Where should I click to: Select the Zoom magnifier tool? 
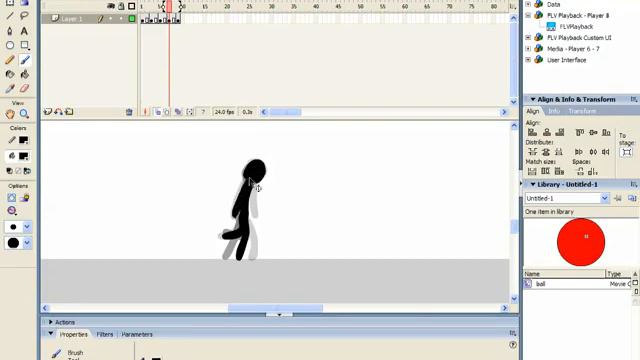coord(24,114)
